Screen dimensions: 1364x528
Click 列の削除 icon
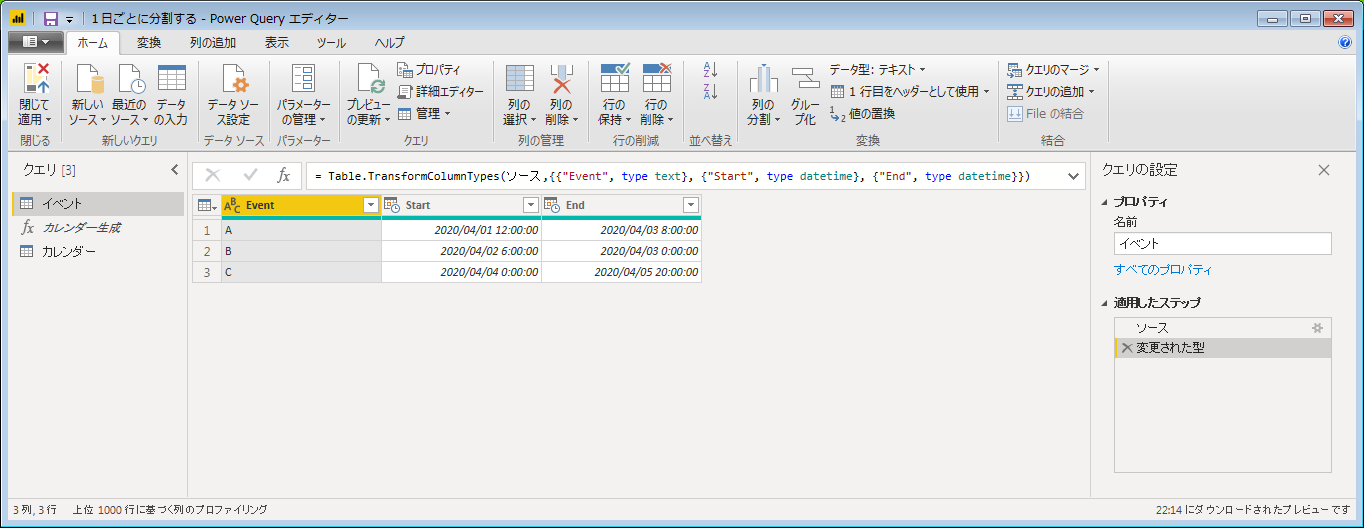pos(561,78)
